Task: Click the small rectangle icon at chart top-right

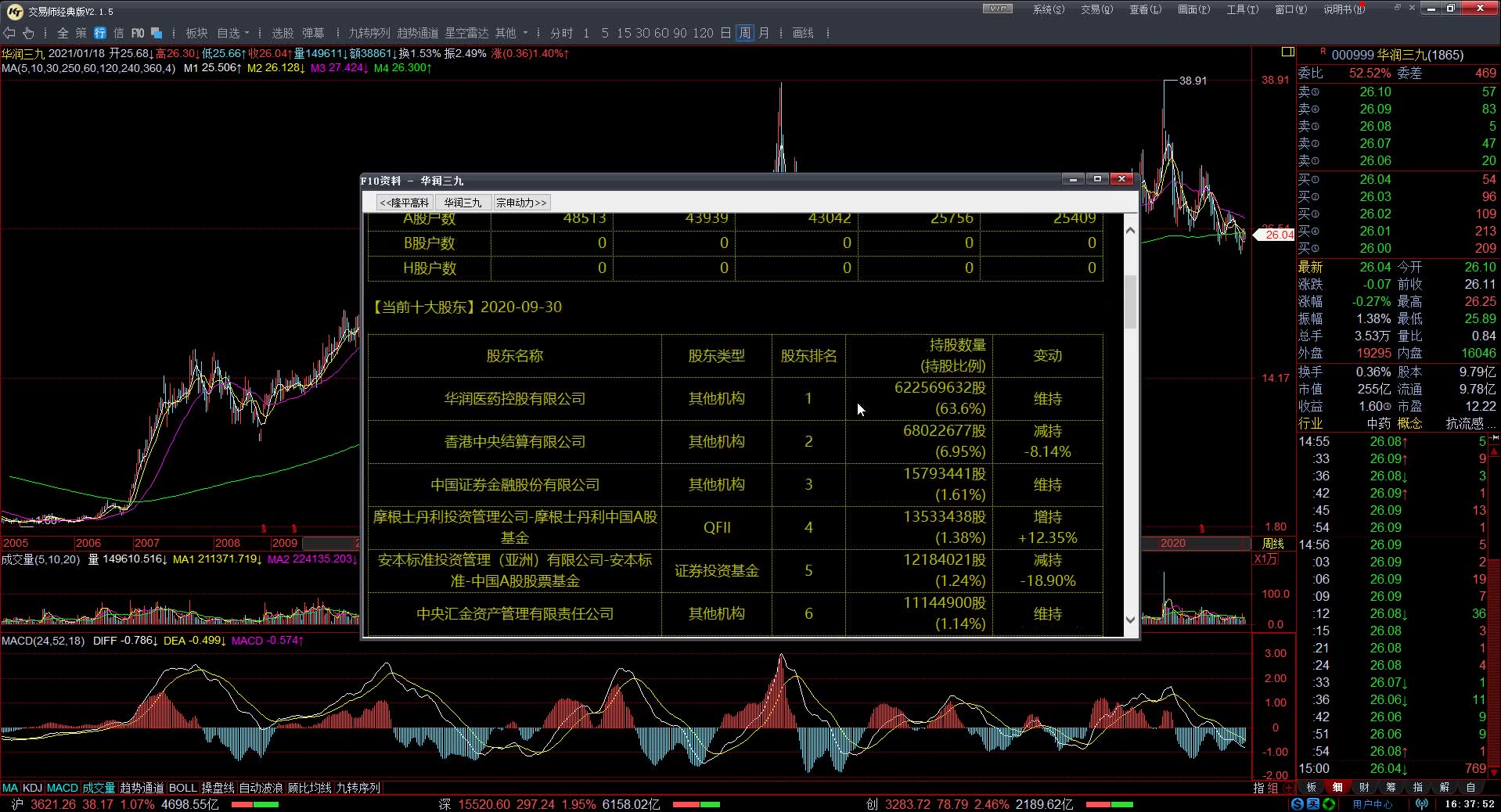Action: (1287, 52)
